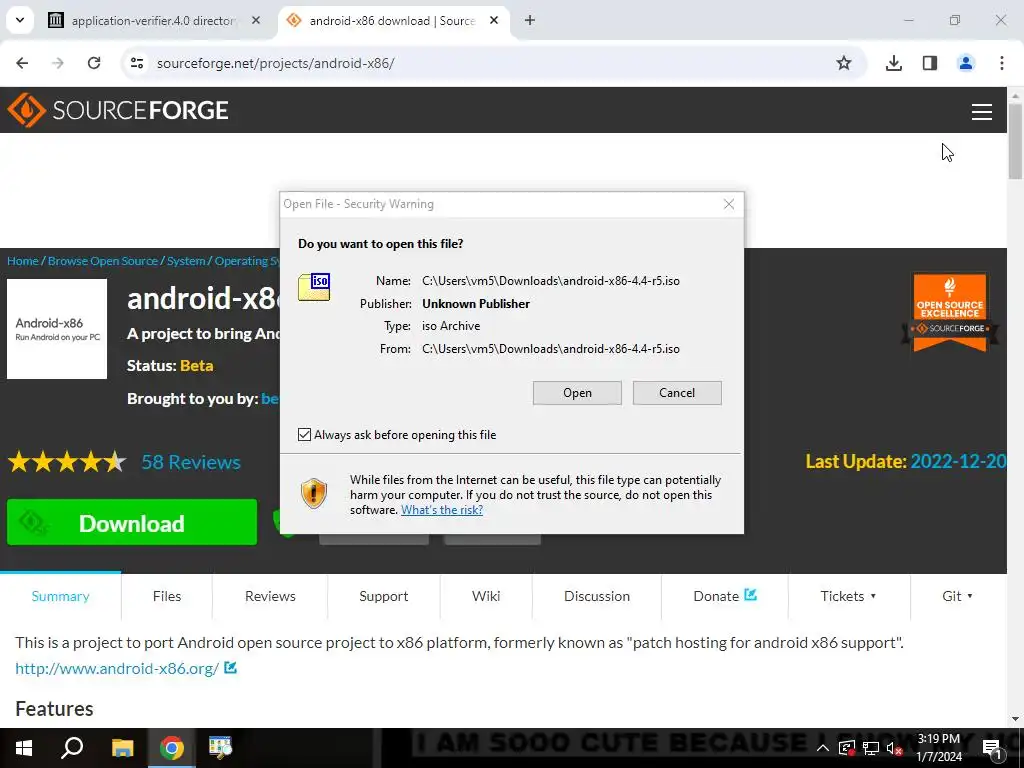Open taskbar search magnifier
The height and width of the screenshot is (768, 1024).
72,748
